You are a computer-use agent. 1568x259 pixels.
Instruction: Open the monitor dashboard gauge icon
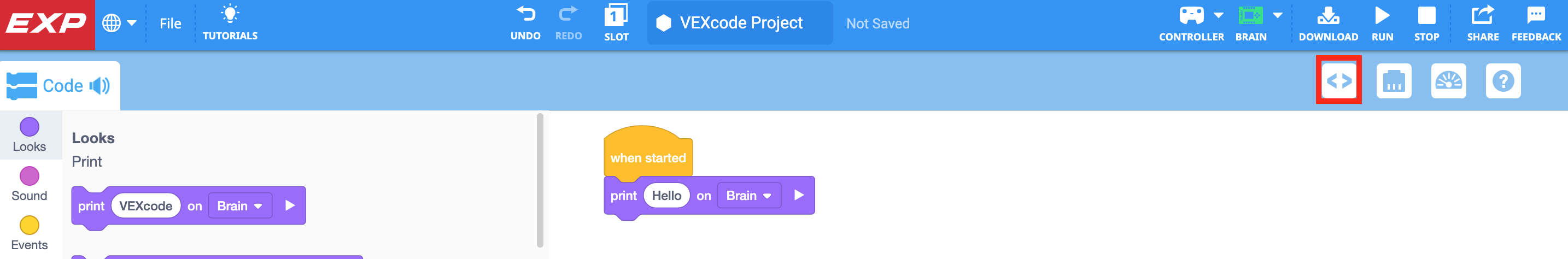[x=1448, y=80]
